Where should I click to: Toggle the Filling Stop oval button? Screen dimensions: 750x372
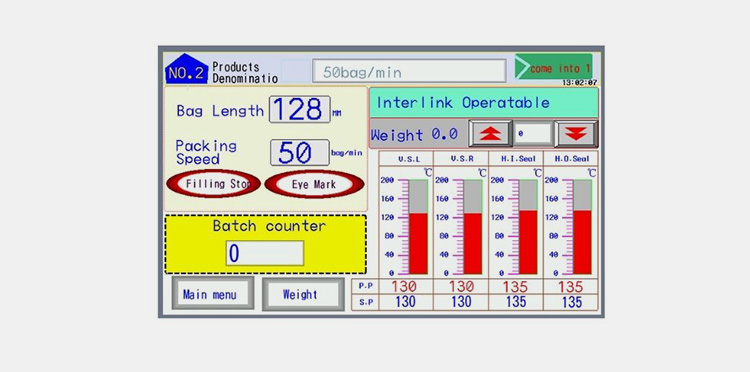click(213, 184)
